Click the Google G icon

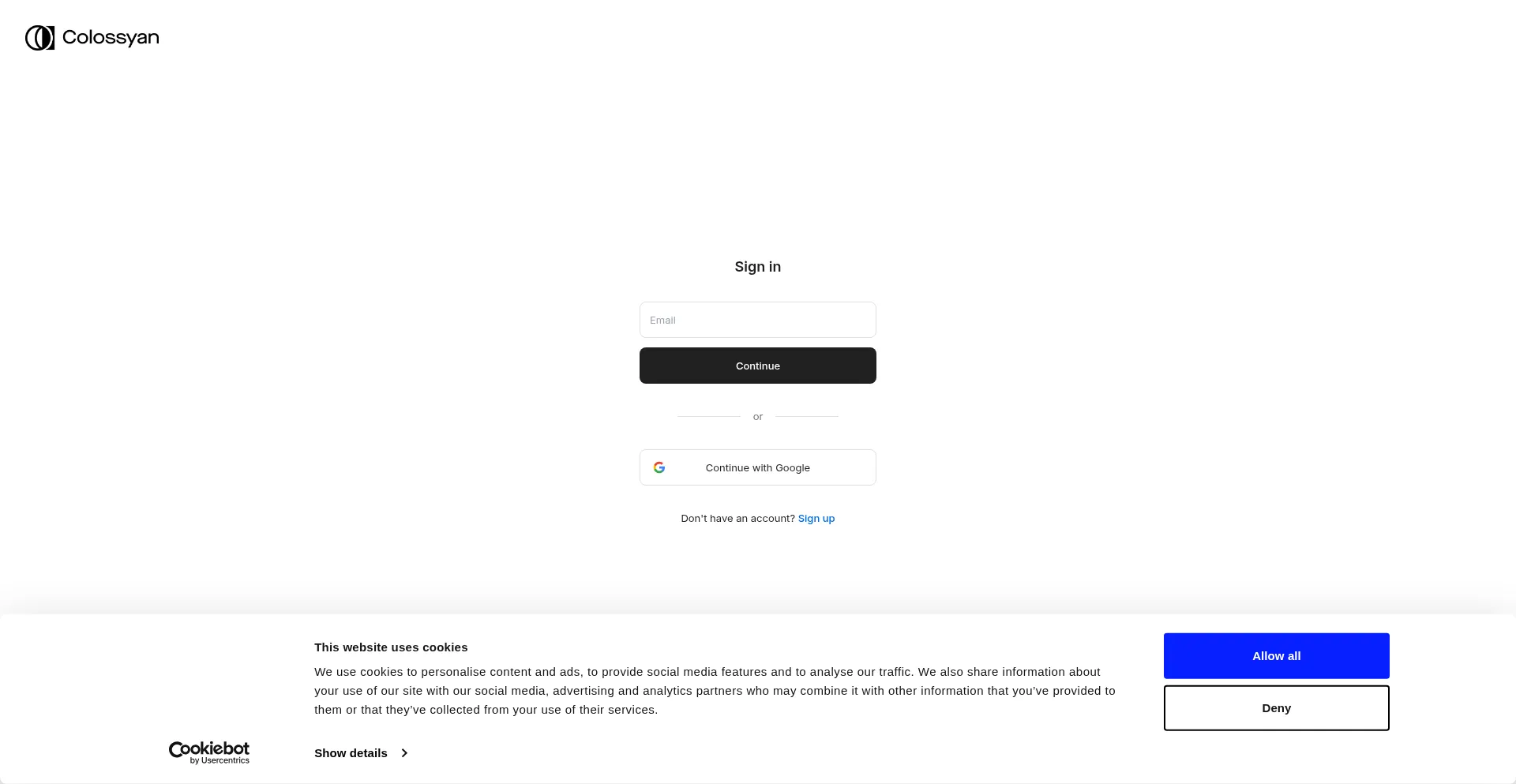coord(659,467)
